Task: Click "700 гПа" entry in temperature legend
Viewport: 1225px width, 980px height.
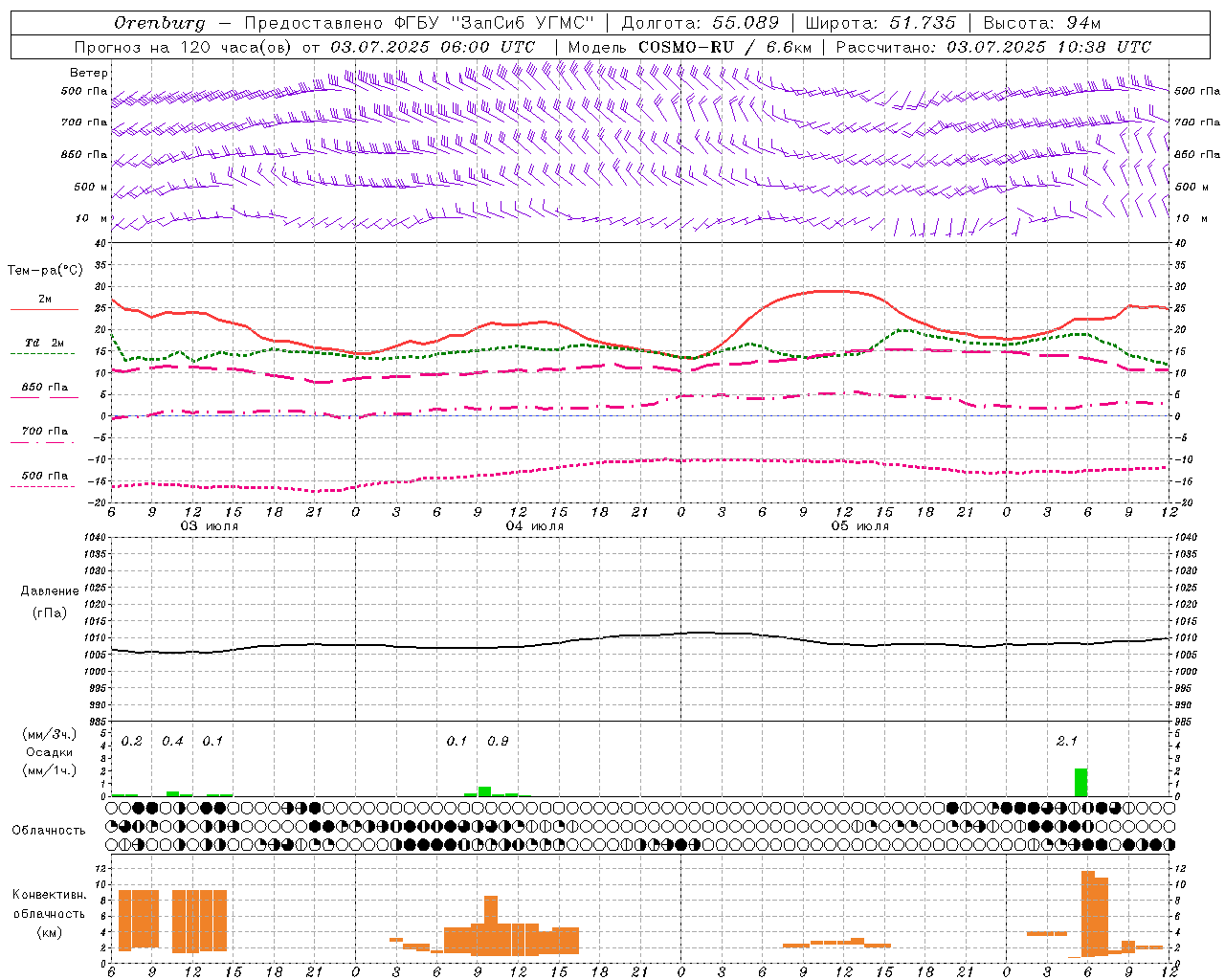Action: coord(45,431)
